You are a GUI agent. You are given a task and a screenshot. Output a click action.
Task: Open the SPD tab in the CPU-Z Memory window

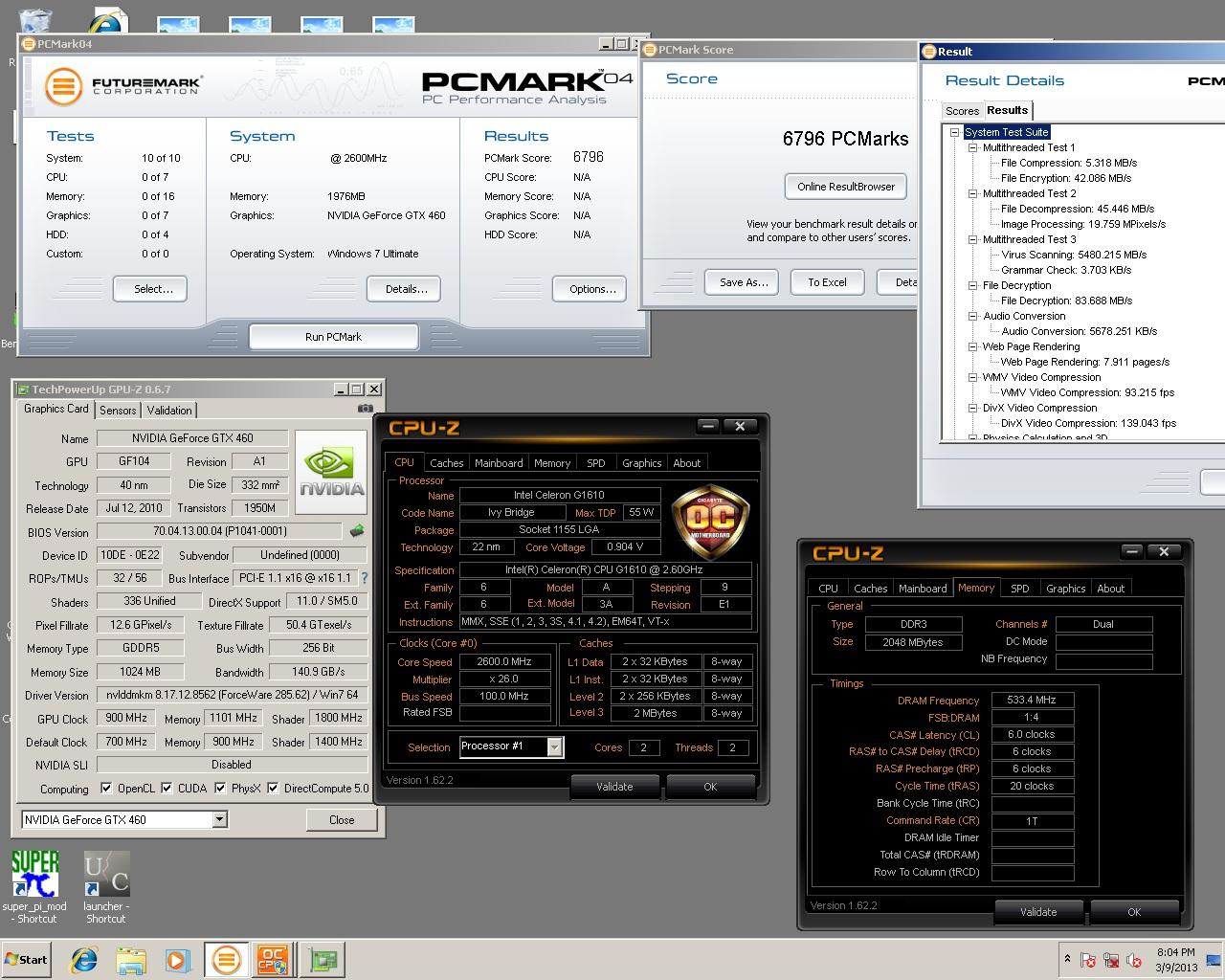[1020, 589]
